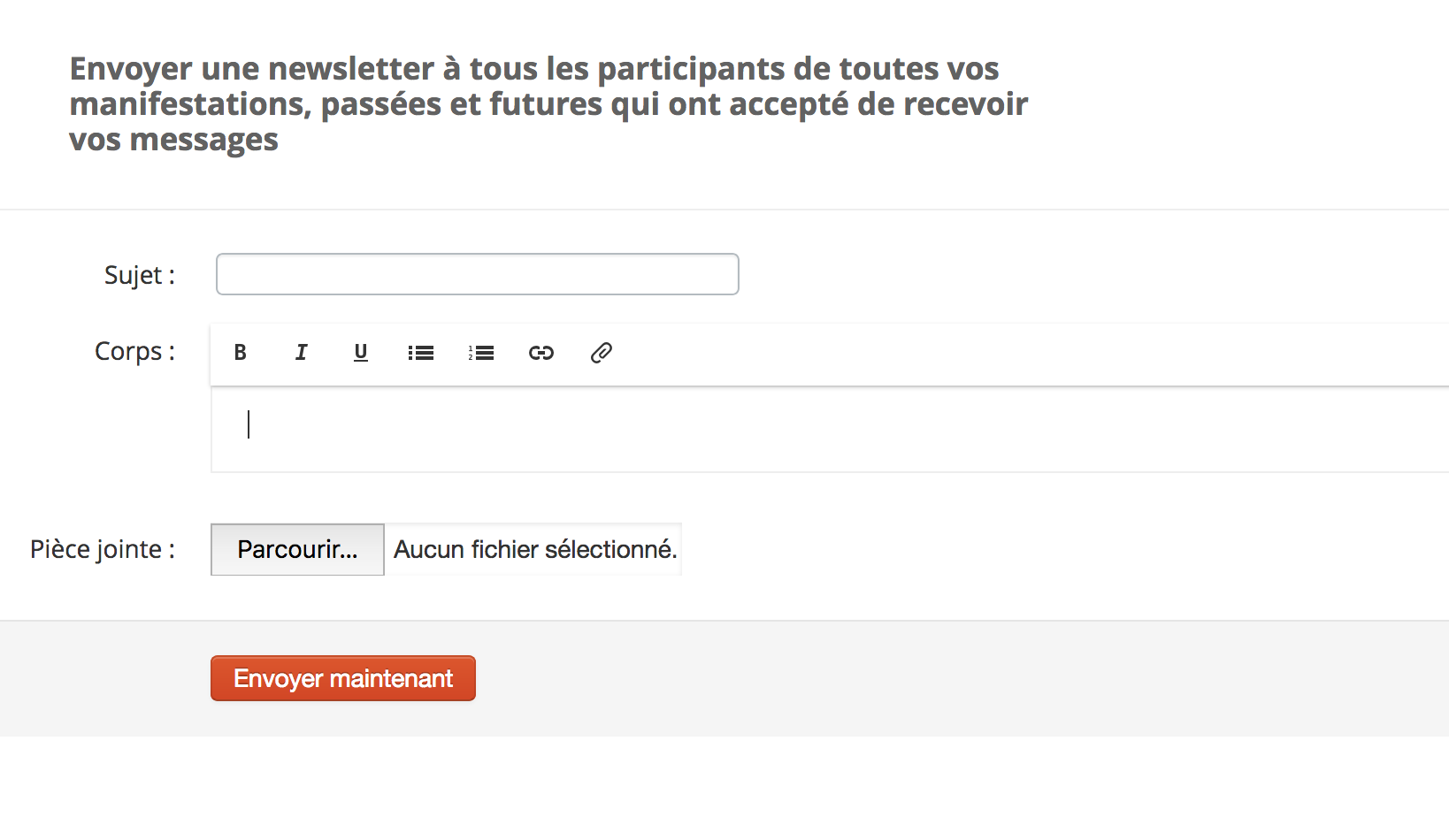This screenshot has height=840, width=1449.
Task: Apply italic formatting to body text
Action: click(301, 353)
